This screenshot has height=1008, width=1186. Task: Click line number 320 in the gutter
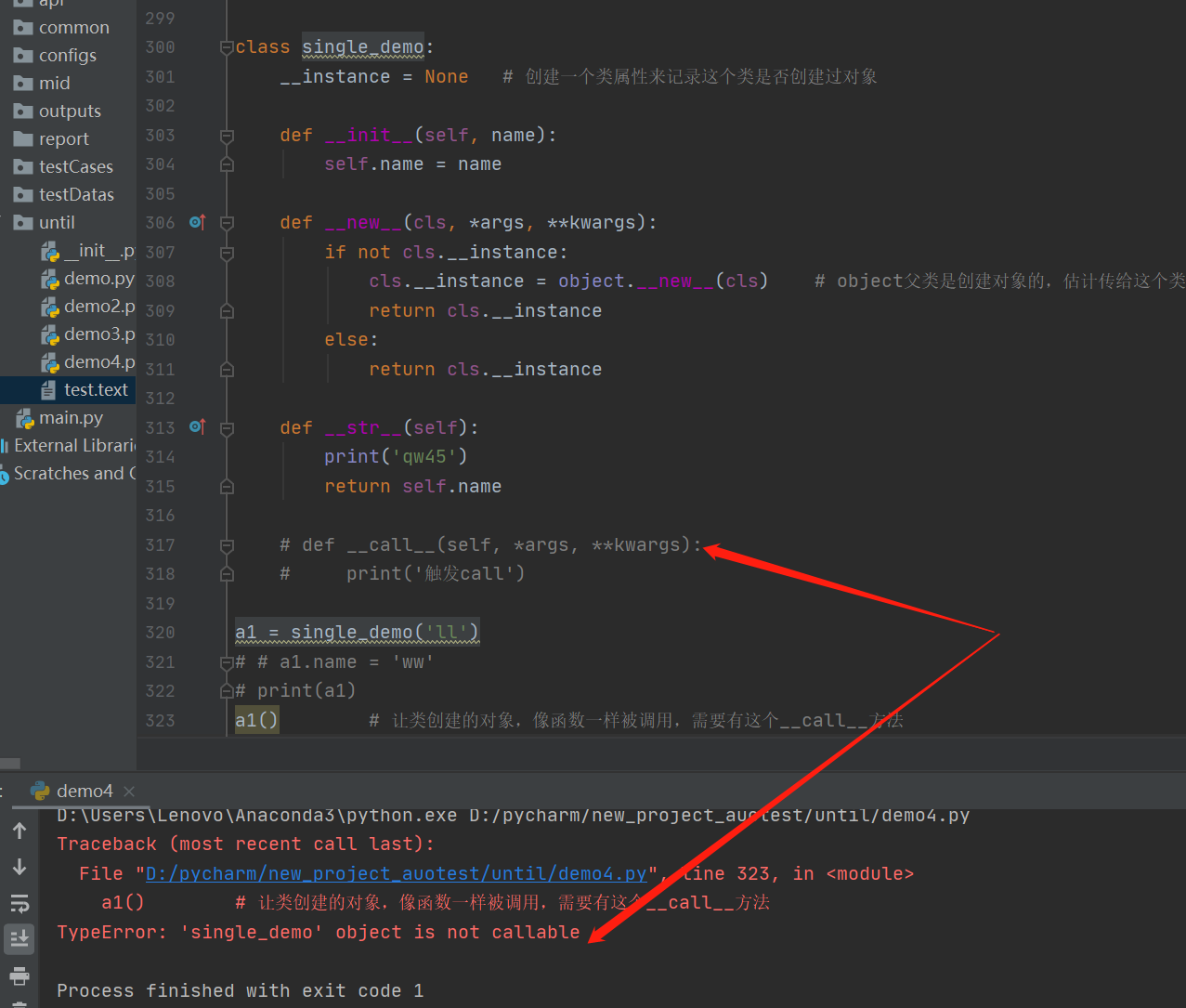point(160,633)
